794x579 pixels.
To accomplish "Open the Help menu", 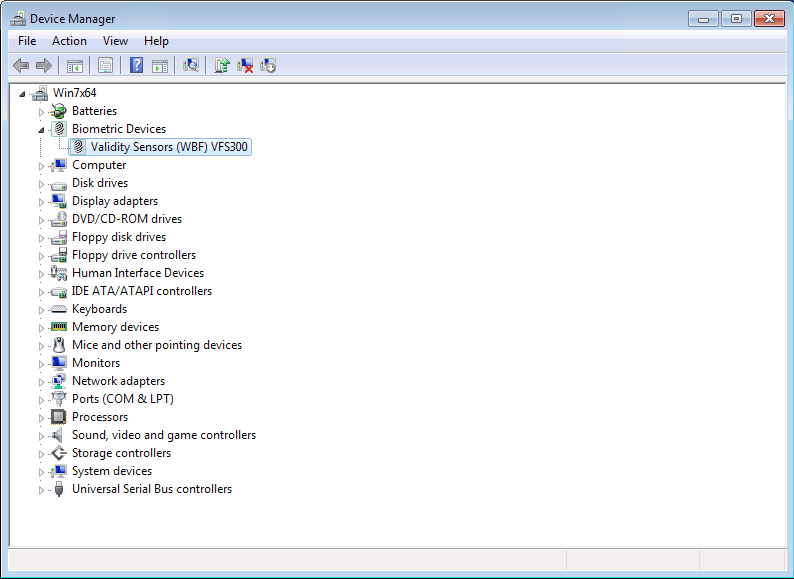I will coord(156,41).
